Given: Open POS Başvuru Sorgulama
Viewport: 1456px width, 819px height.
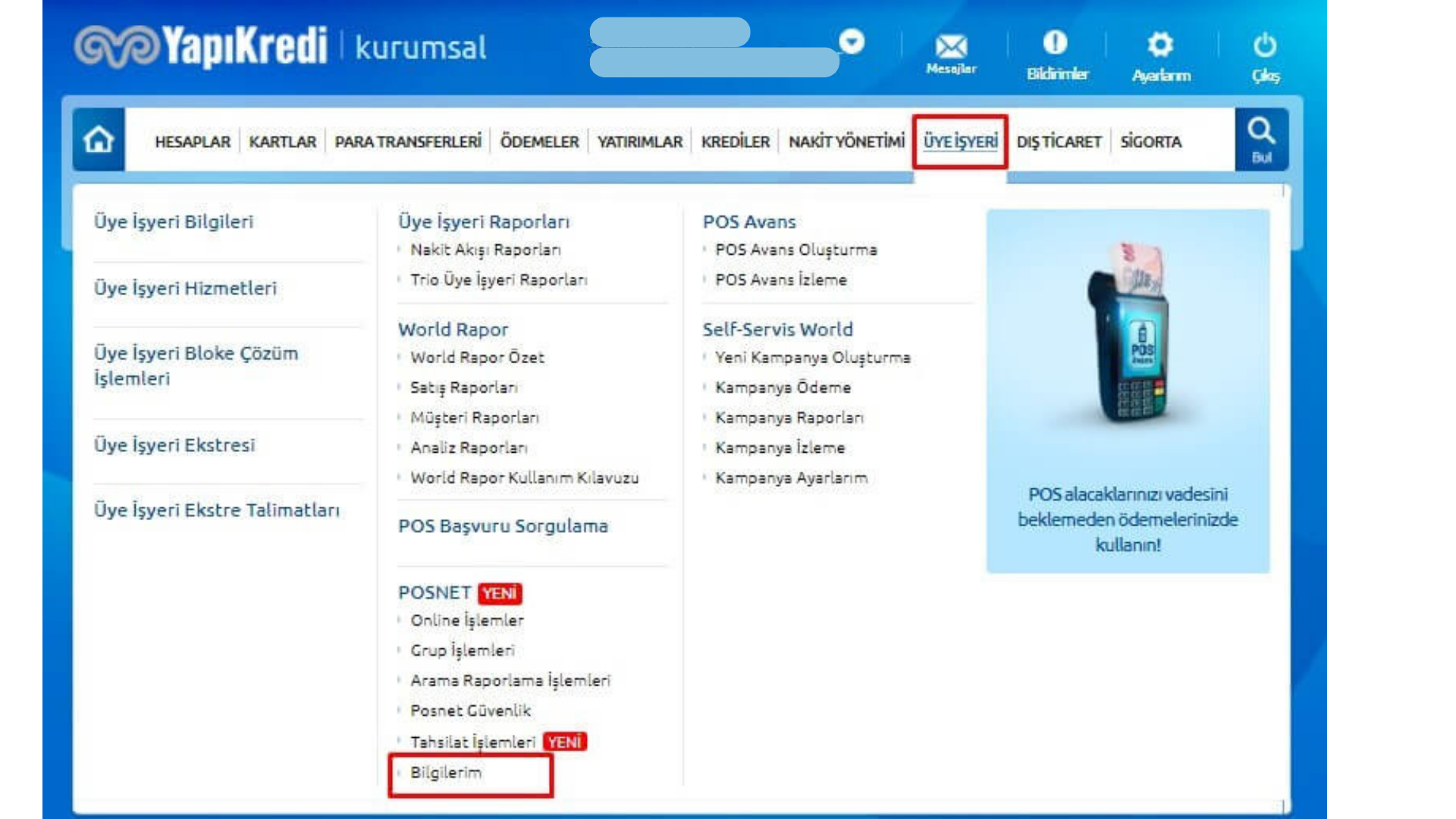Looking at the screenshot, I should click(x=503, y=526).
